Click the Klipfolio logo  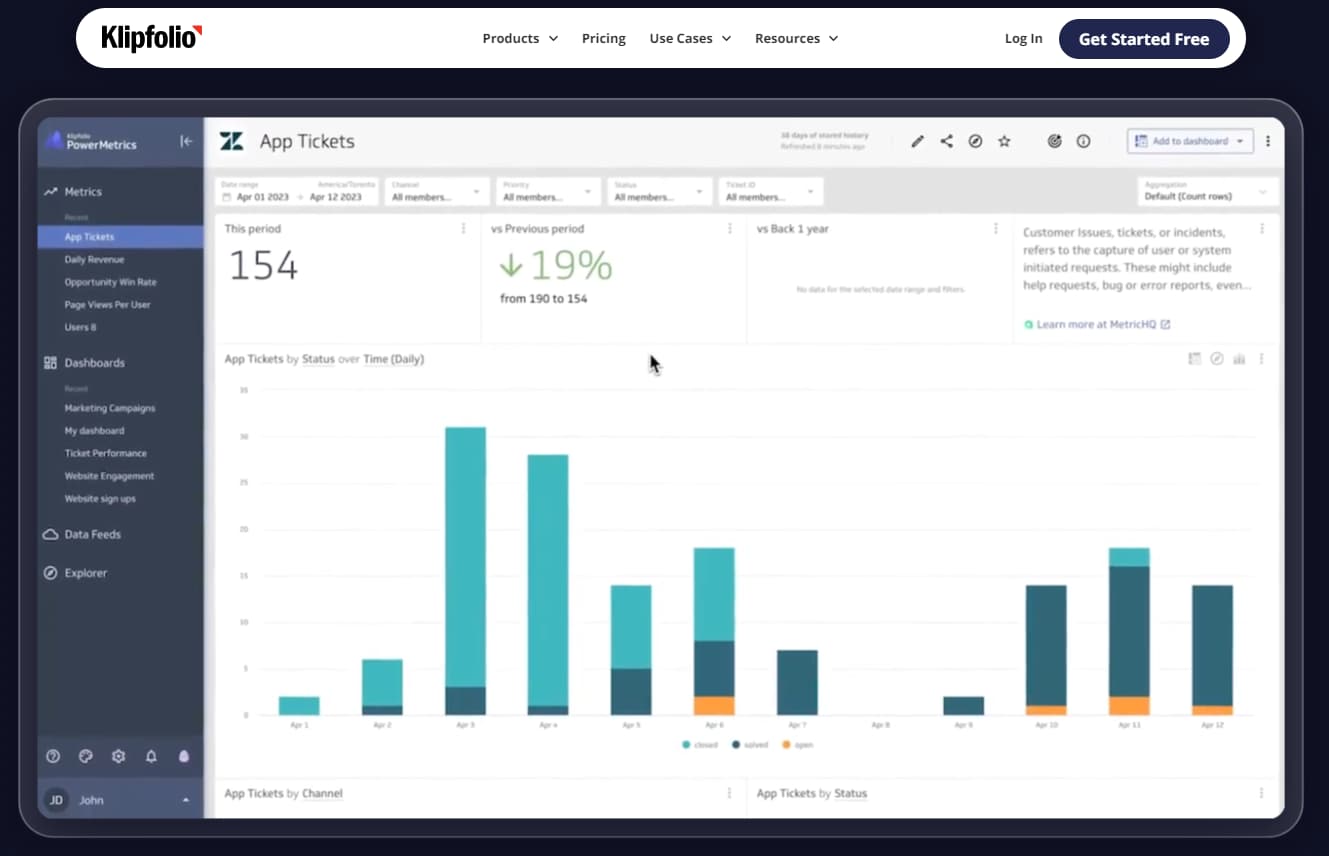tap(152, 38)
